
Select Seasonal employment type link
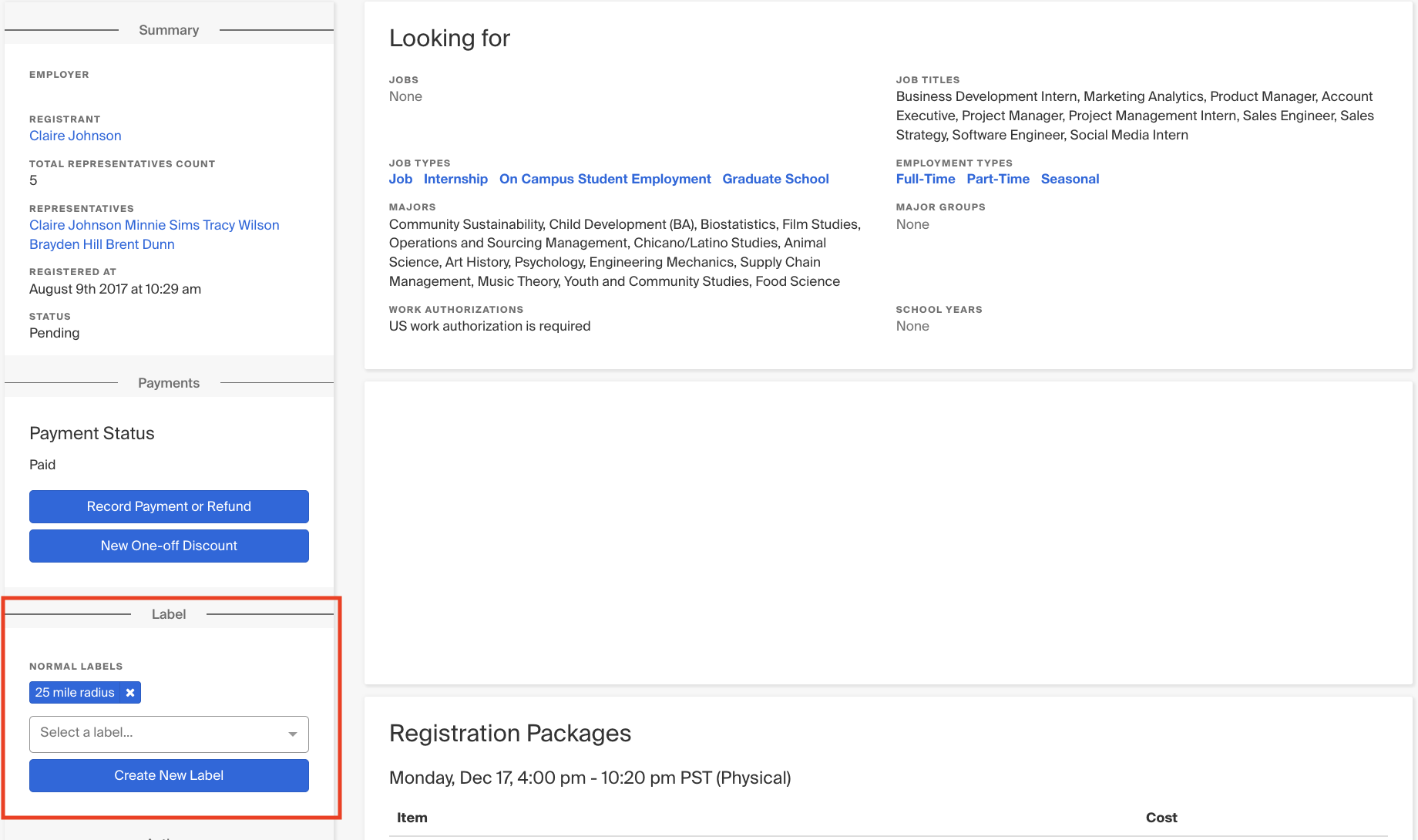click(1070, 179)
